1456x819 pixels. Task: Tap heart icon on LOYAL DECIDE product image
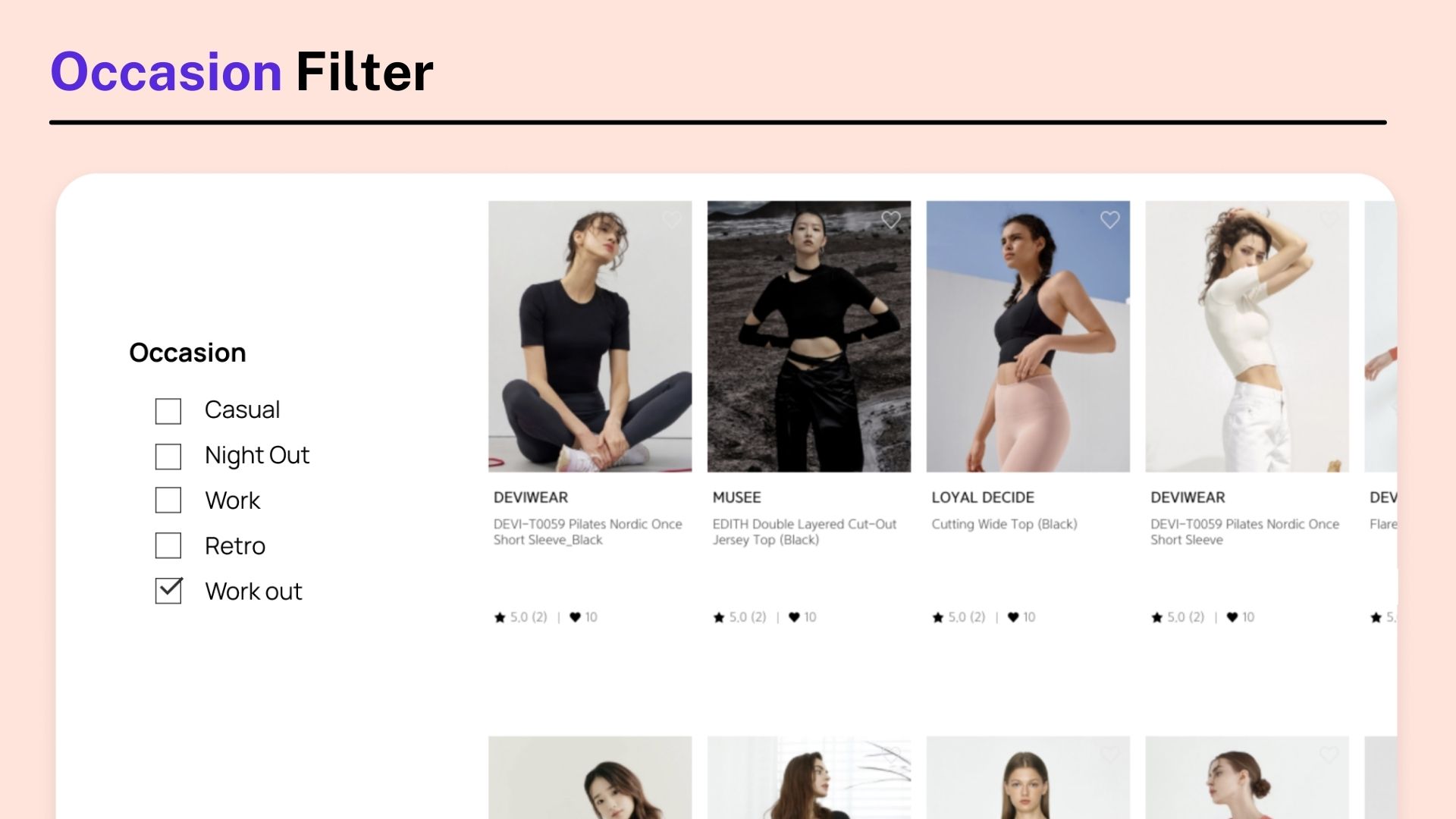click(x=1109, y=220)
